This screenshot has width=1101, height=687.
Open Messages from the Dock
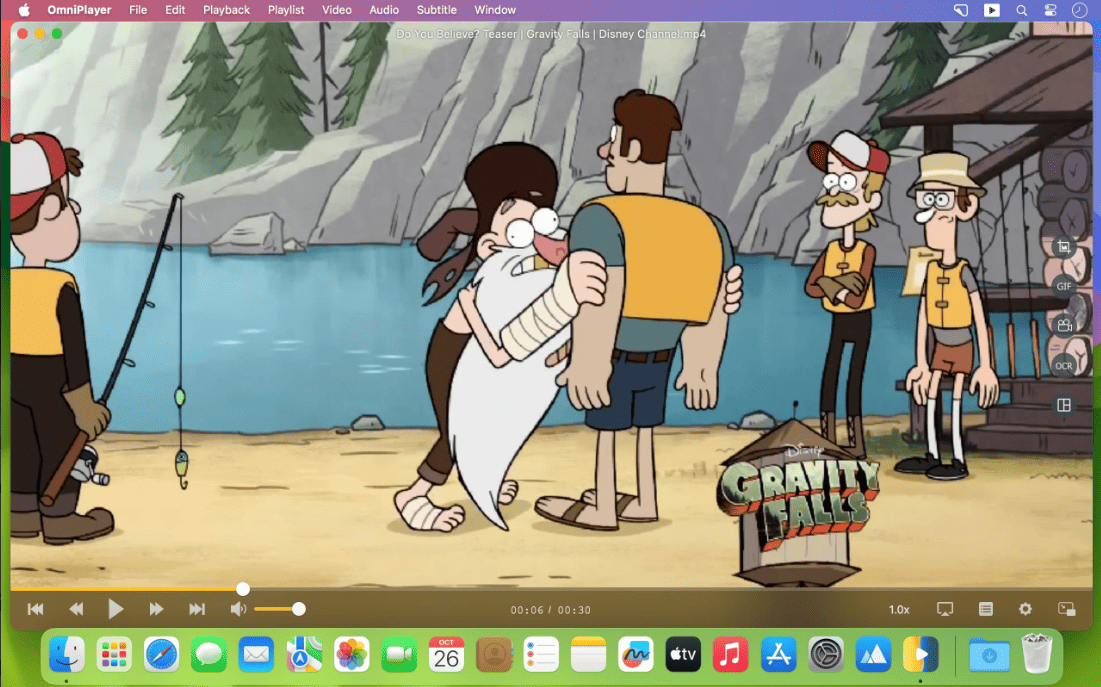coord(209,655)
